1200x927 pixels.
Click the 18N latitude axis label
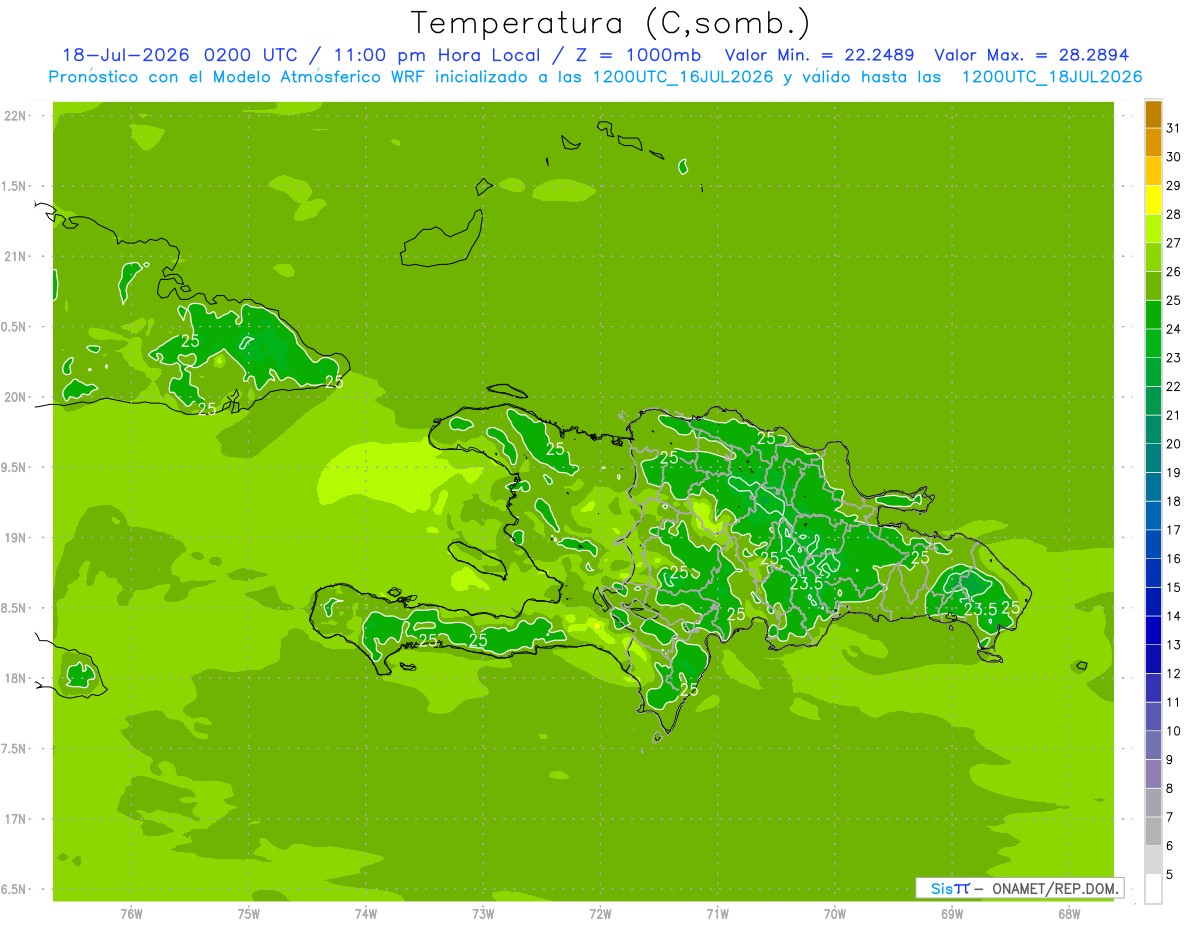click(x=17, y=678)
